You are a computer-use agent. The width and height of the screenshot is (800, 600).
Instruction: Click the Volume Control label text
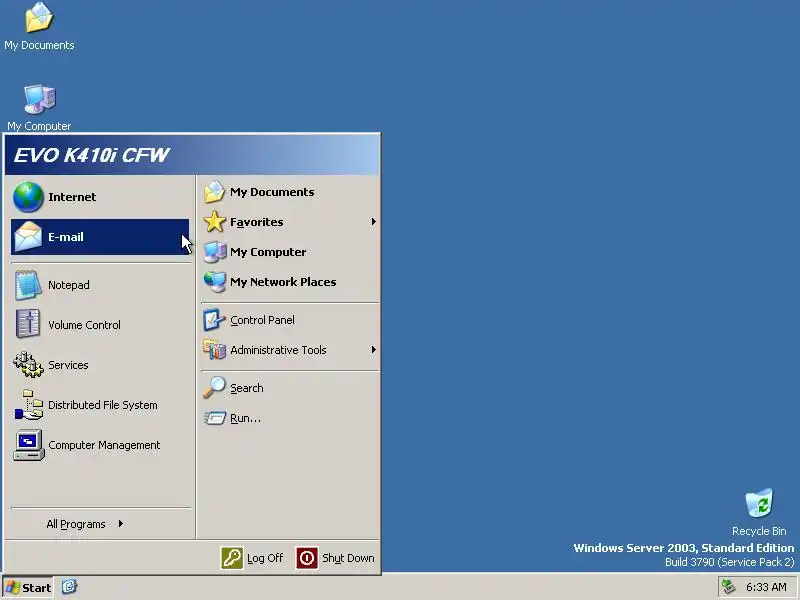(x=84, y=325)
